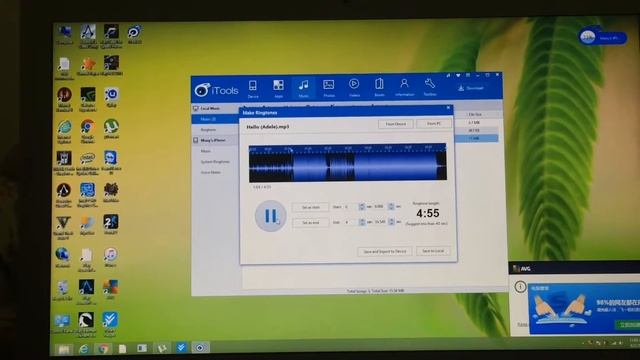The width and height of the screenshot is (640, 360).
Task: Open the blue double-checkmark desktop shortcut
Action: 110,324
